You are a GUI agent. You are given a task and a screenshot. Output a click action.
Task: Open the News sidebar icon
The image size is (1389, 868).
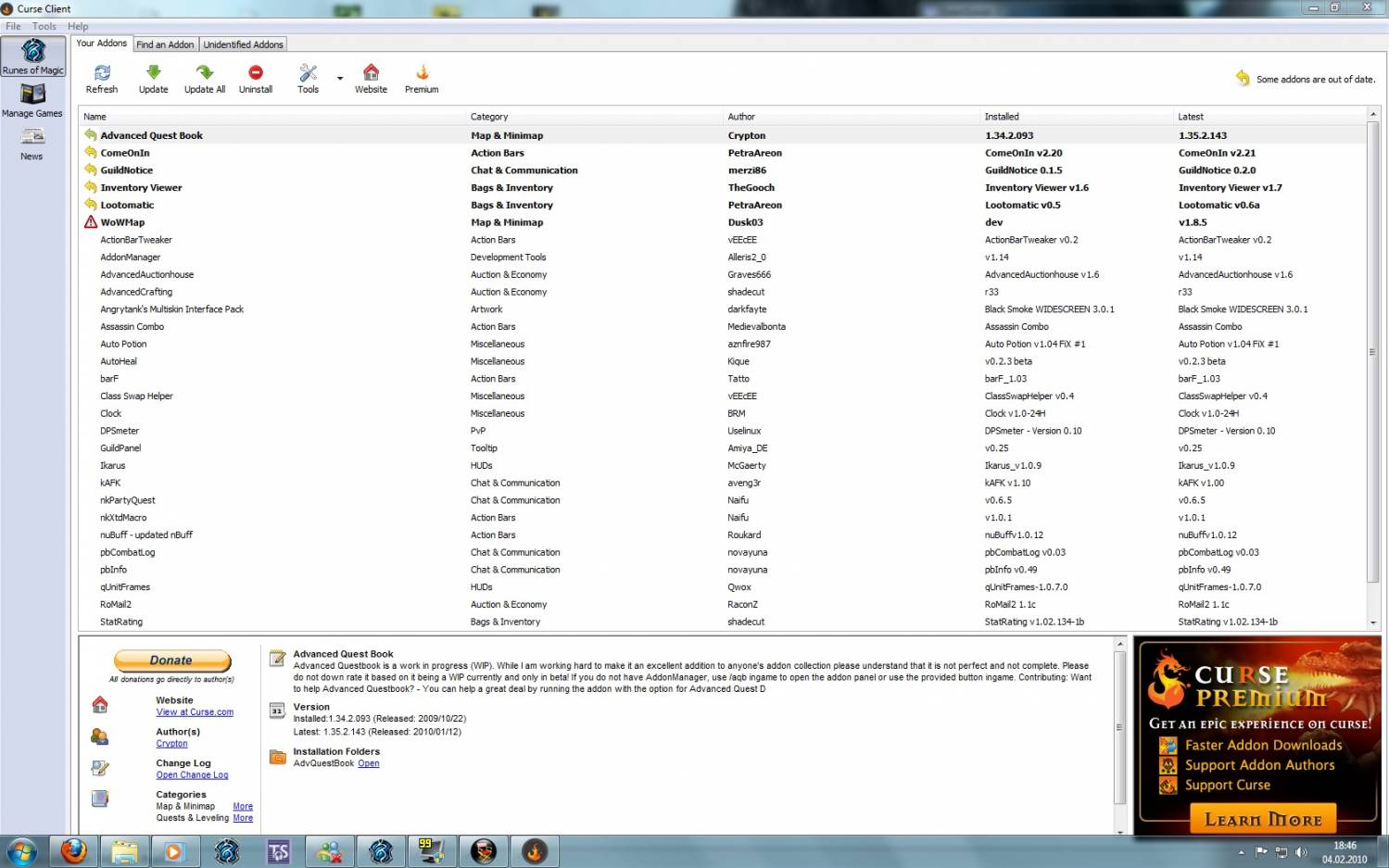point(32,137)
